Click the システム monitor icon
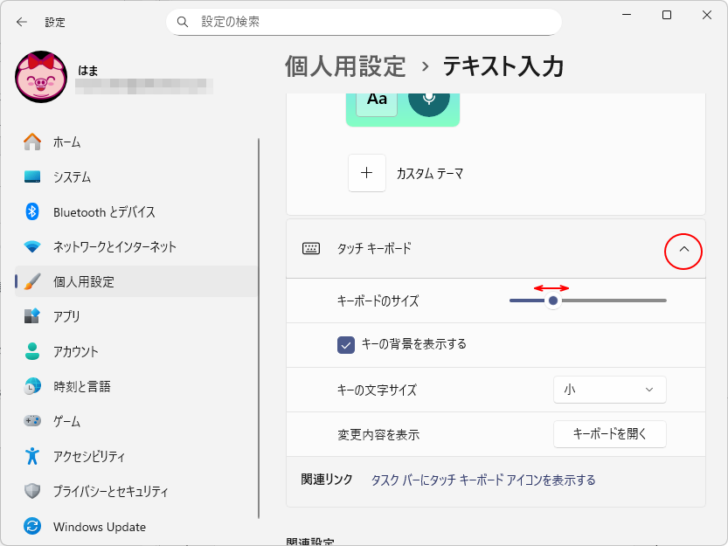This screenshot has height=546, width=728. click(x=32, y=177)
